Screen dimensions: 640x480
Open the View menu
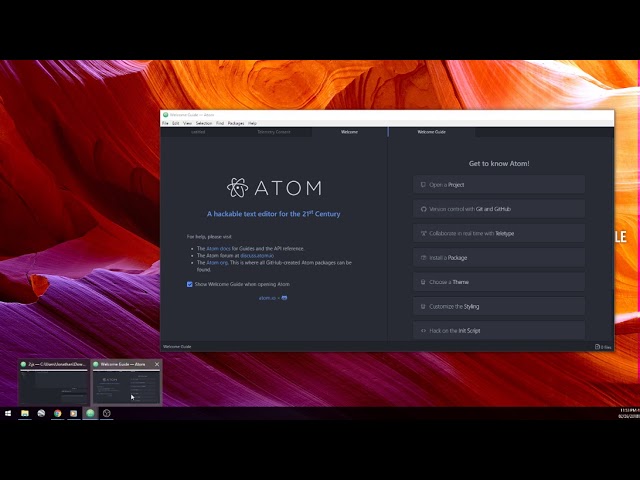187,123
